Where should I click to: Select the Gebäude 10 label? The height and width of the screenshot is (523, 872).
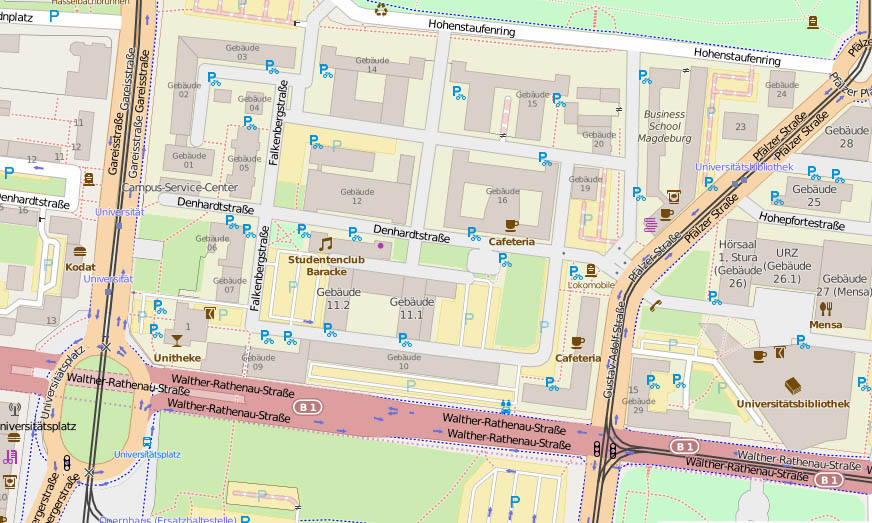pos(404,362)
